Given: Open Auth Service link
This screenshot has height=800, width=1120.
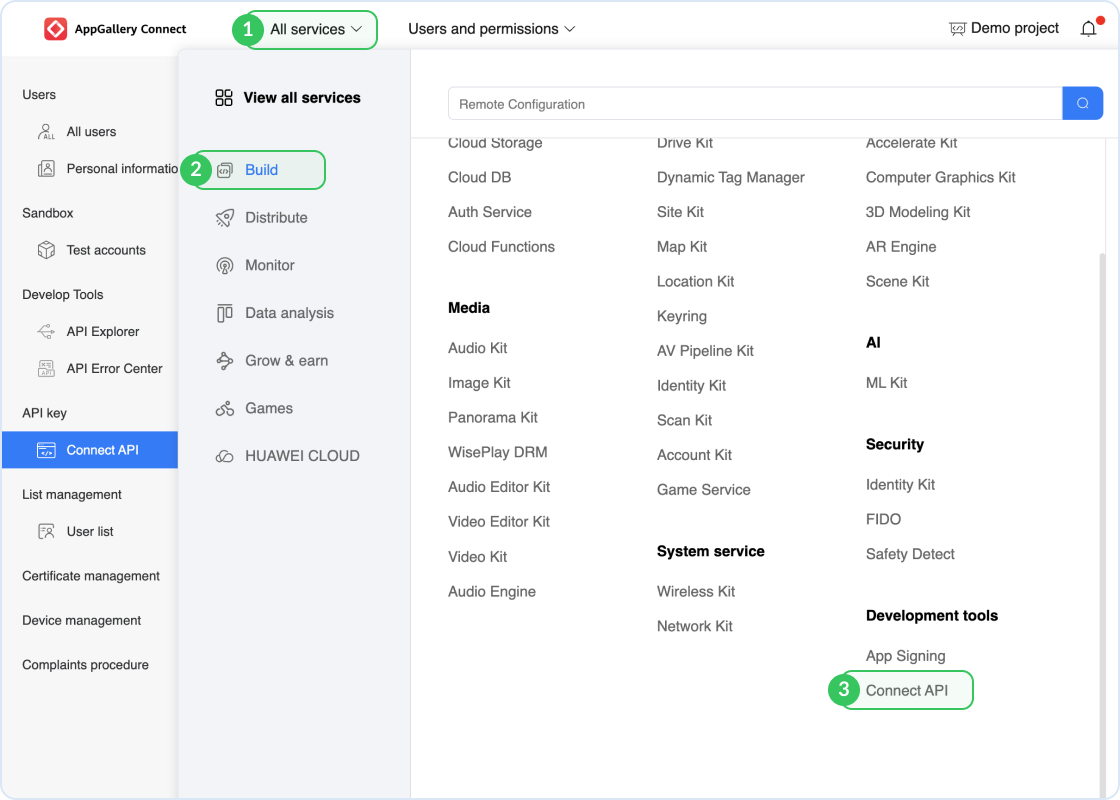Looking at the screenshot, I should click(490, 212).
